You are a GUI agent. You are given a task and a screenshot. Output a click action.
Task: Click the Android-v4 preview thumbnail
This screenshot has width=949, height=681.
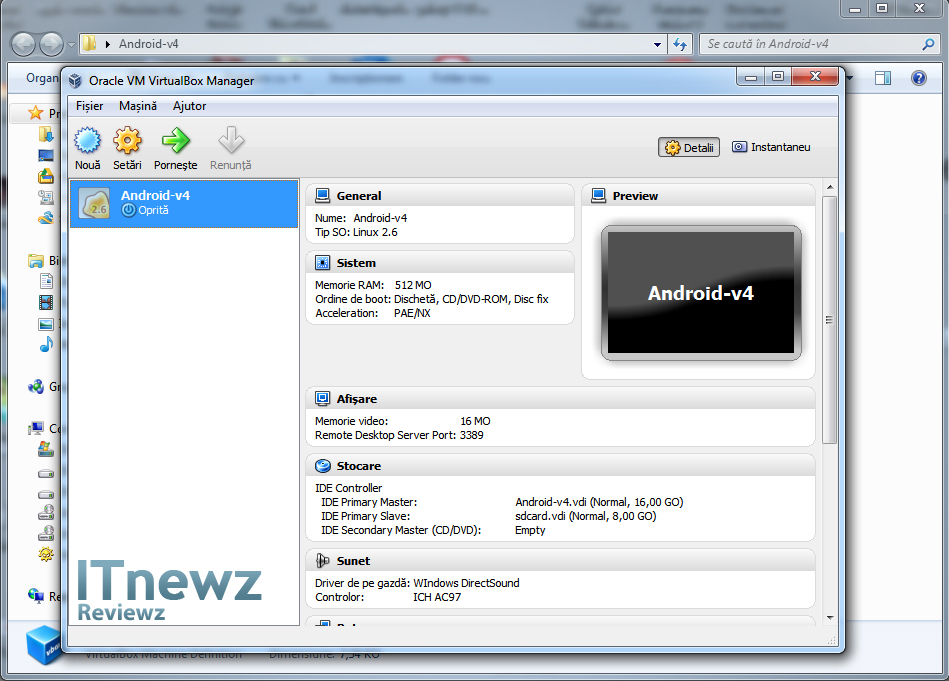[701, 293]
